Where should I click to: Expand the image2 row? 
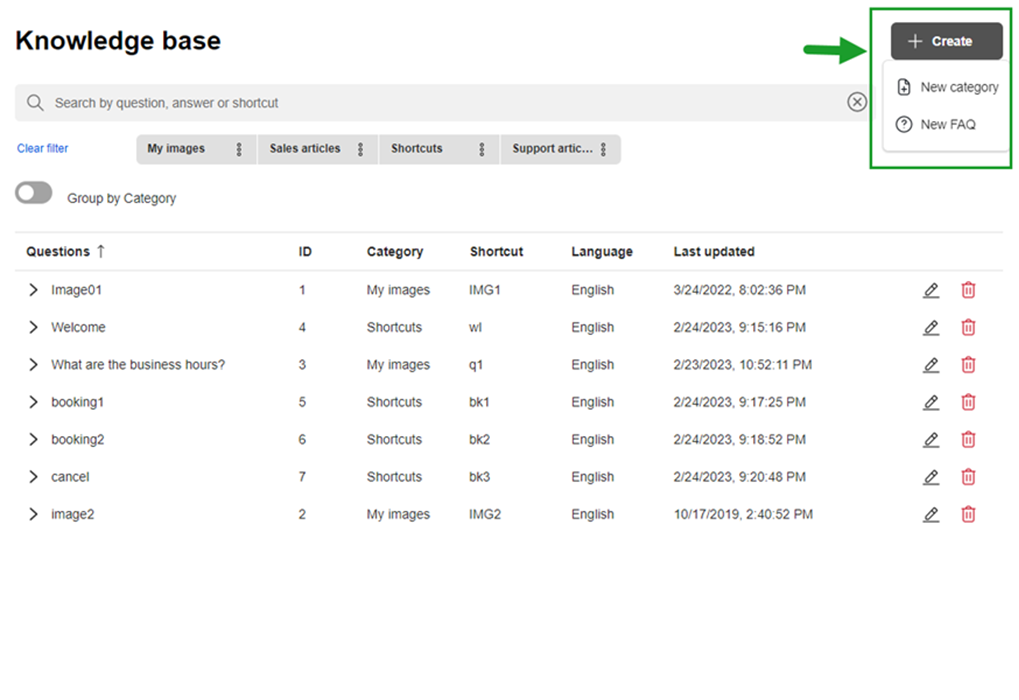[33, 514]
